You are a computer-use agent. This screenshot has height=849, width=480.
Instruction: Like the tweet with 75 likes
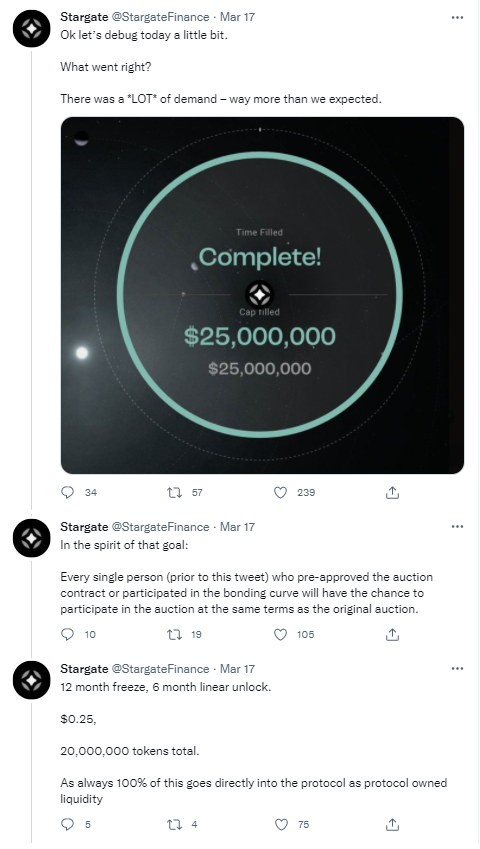[281, 824]
